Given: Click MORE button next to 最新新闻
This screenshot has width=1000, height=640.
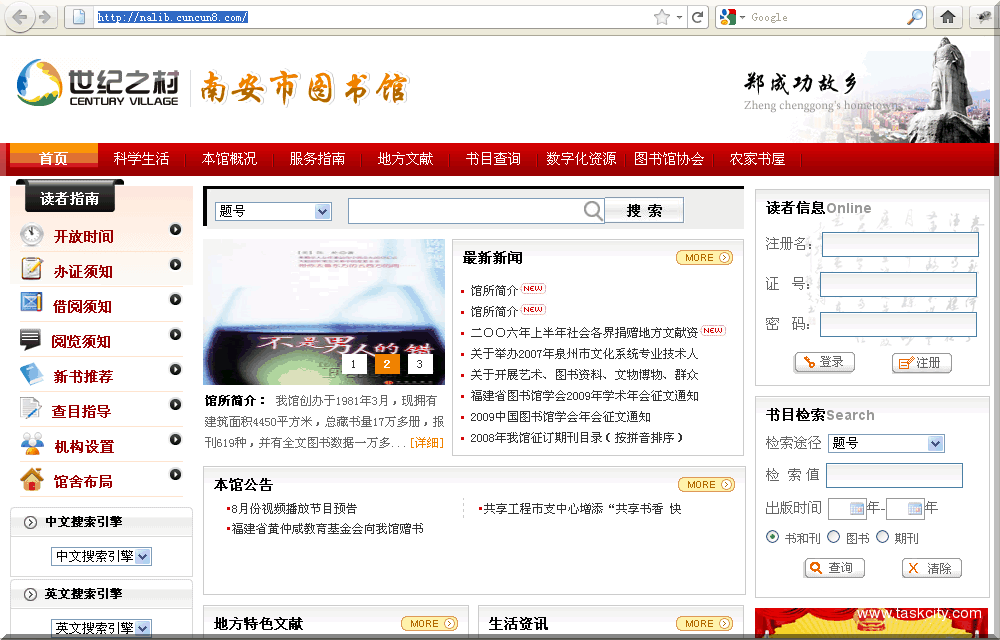Looking at the screenshot, I should (x=704, y=258).
